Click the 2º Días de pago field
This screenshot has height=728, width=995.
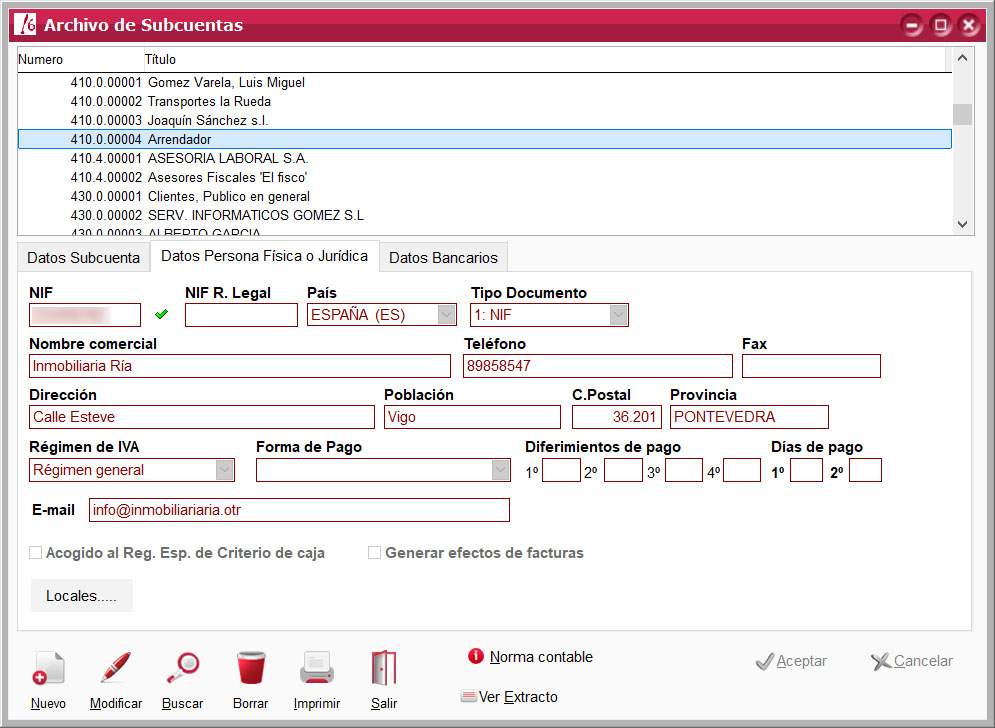(866, 470)
